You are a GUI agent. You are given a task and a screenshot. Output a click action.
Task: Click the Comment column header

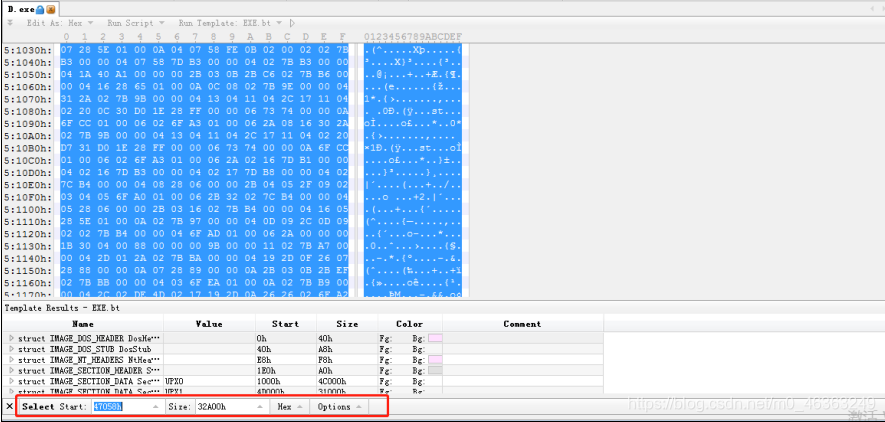tap(523, 324)
